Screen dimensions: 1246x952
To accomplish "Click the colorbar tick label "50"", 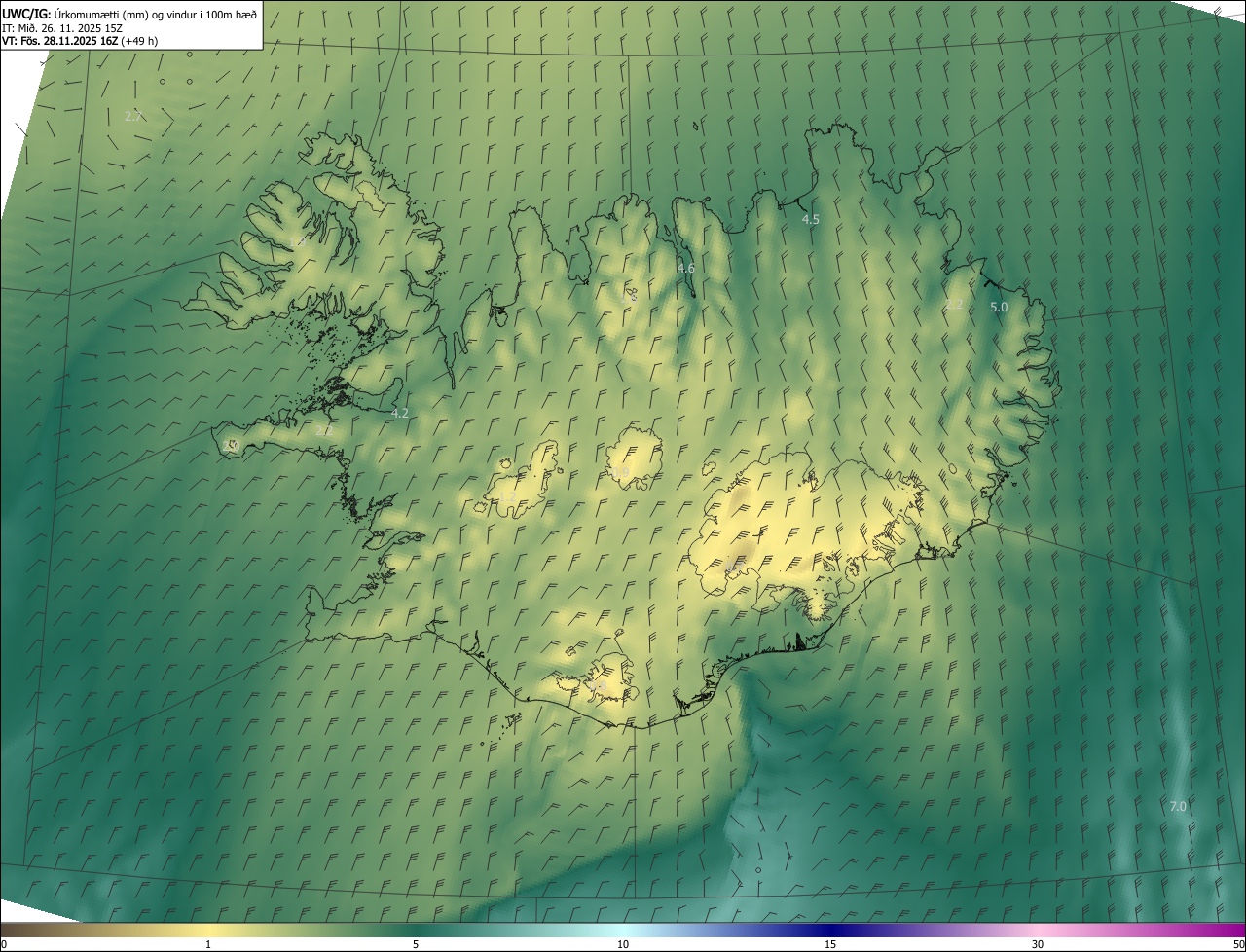I will click(1238, 944).
